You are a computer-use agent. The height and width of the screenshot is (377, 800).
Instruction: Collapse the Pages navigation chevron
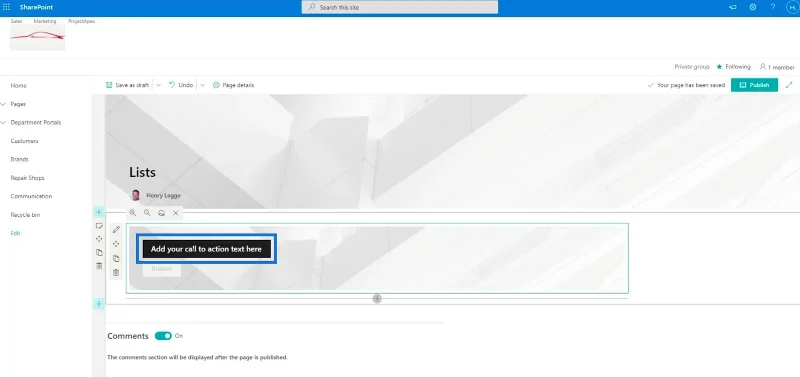[x=4, y=104]
